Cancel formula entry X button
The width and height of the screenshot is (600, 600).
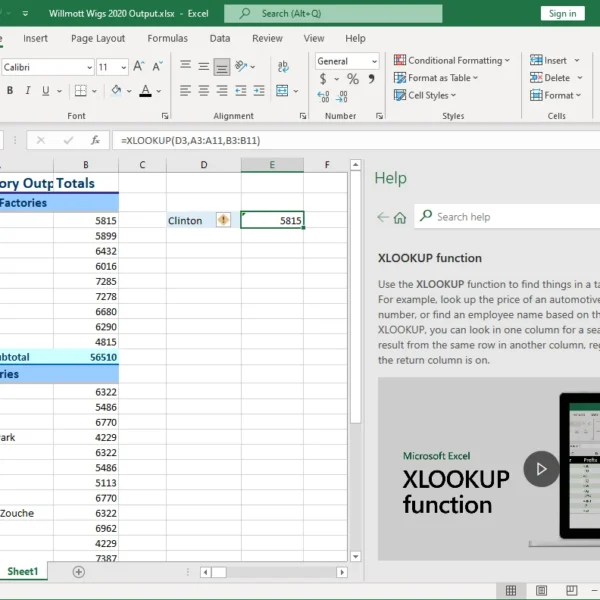click(41, 140)
